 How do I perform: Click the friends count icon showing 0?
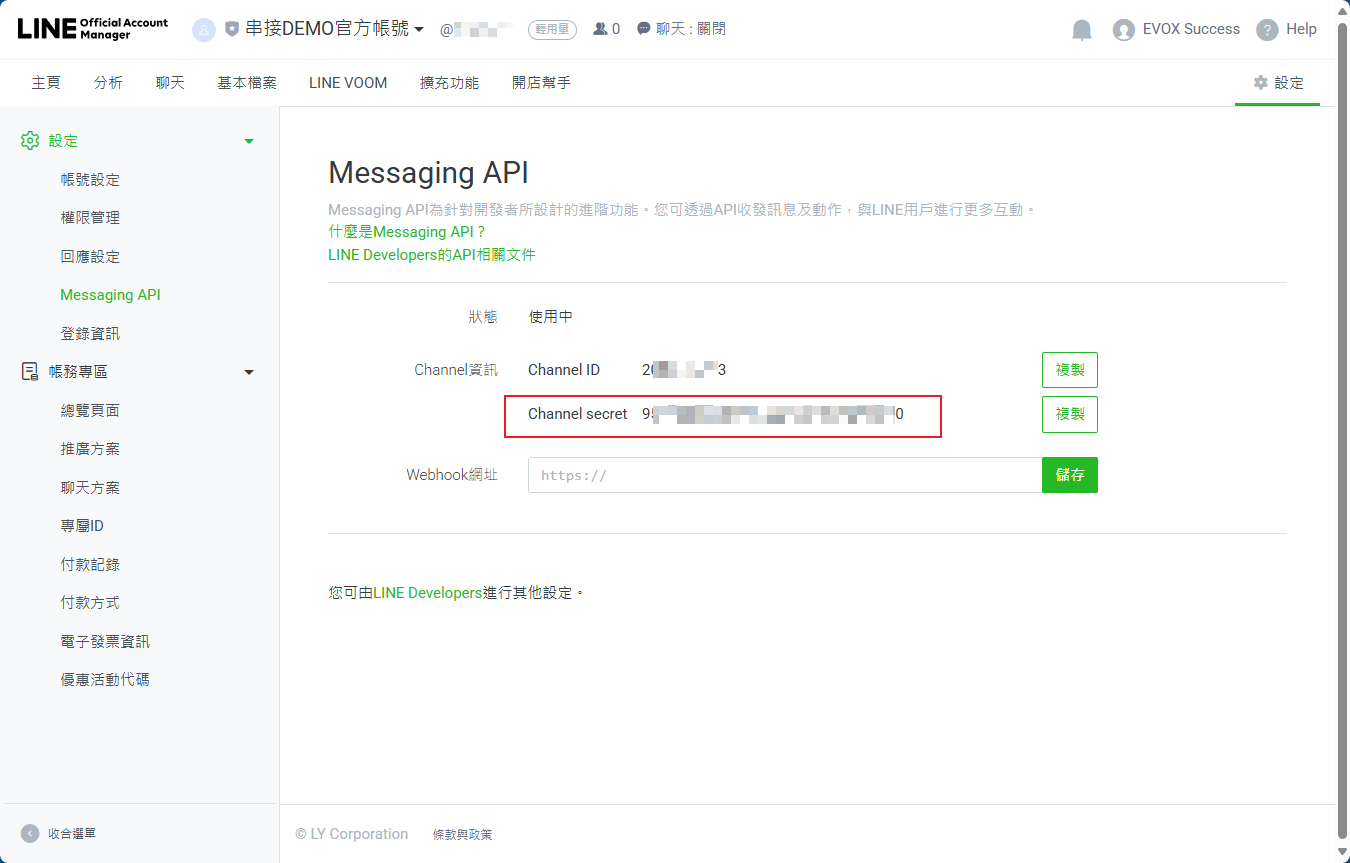coord(600,29)
